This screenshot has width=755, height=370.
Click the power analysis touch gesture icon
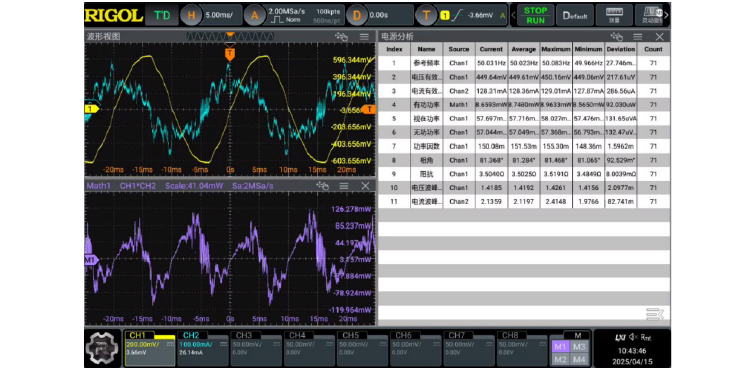pyautogui.click(x=616, y=37)
